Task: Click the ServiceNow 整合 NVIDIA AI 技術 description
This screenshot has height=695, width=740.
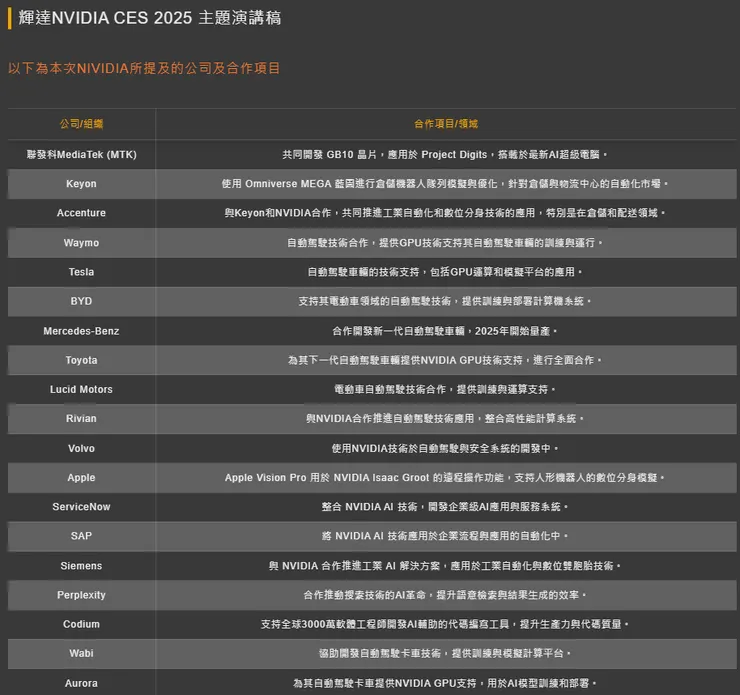Action: 445,507
